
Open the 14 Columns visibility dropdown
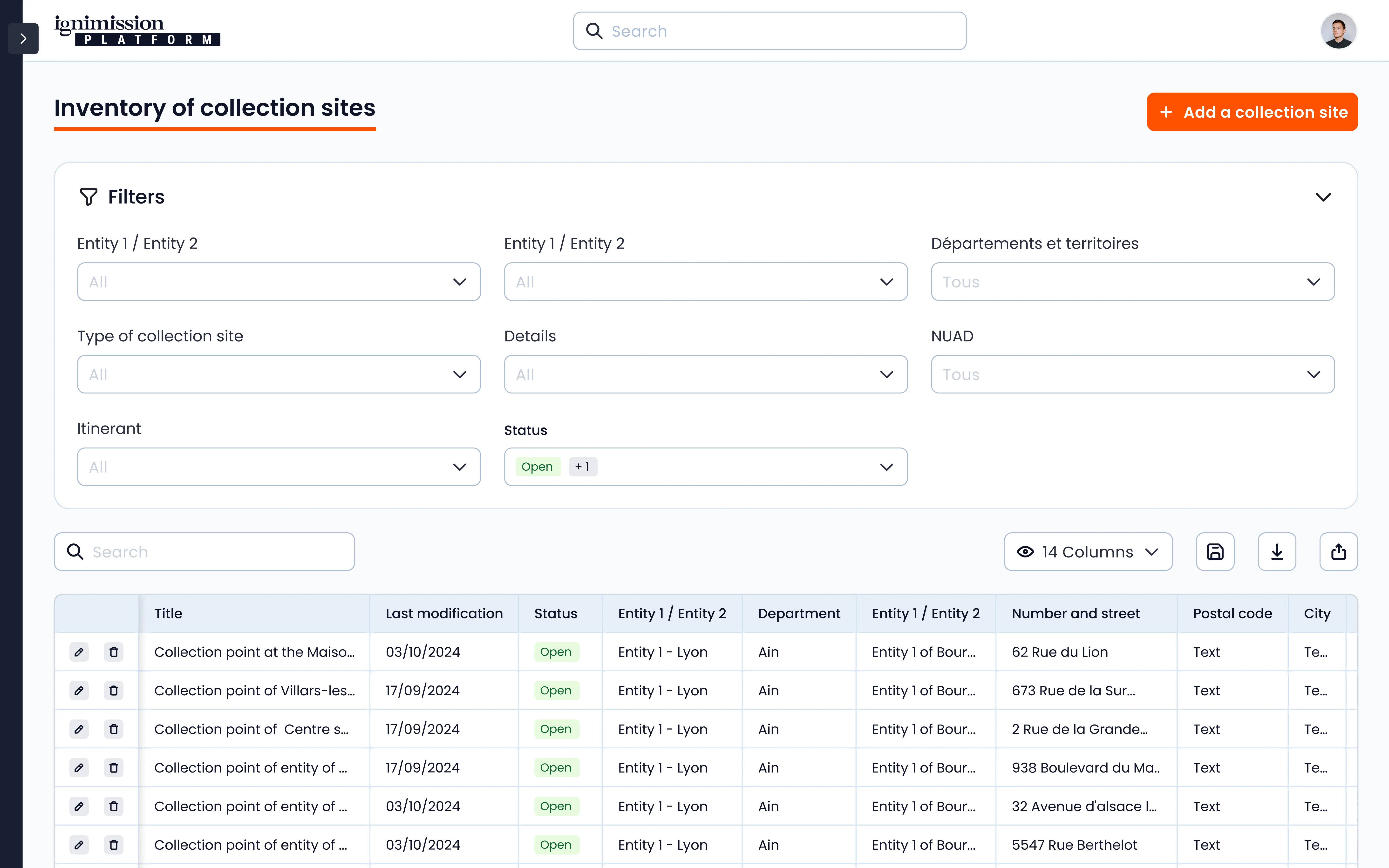click(1088, 552)
